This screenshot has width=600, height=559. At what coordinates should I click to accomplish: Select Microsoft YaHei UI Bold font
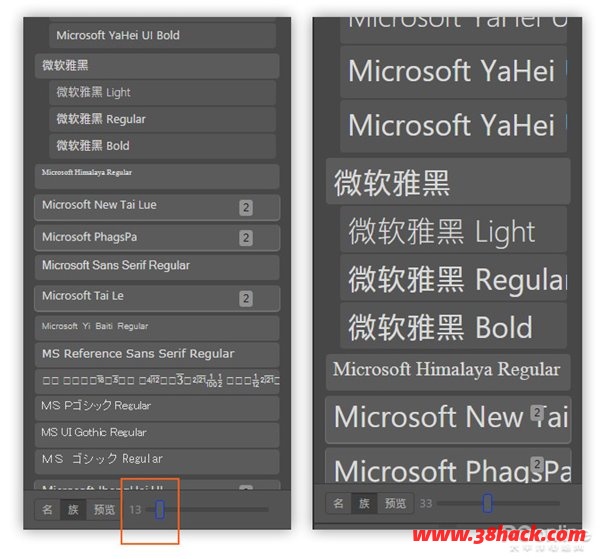(x=163, y=36)
